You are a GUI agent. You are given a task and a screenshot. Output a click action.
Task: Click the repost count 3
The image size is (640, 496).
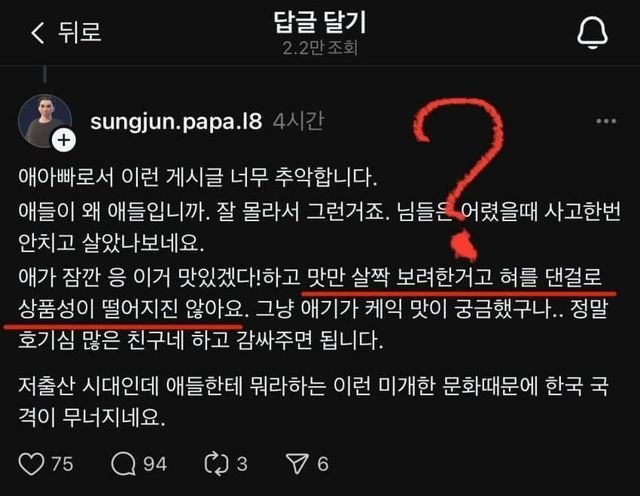pyautogui.click(x=242, y=464)
